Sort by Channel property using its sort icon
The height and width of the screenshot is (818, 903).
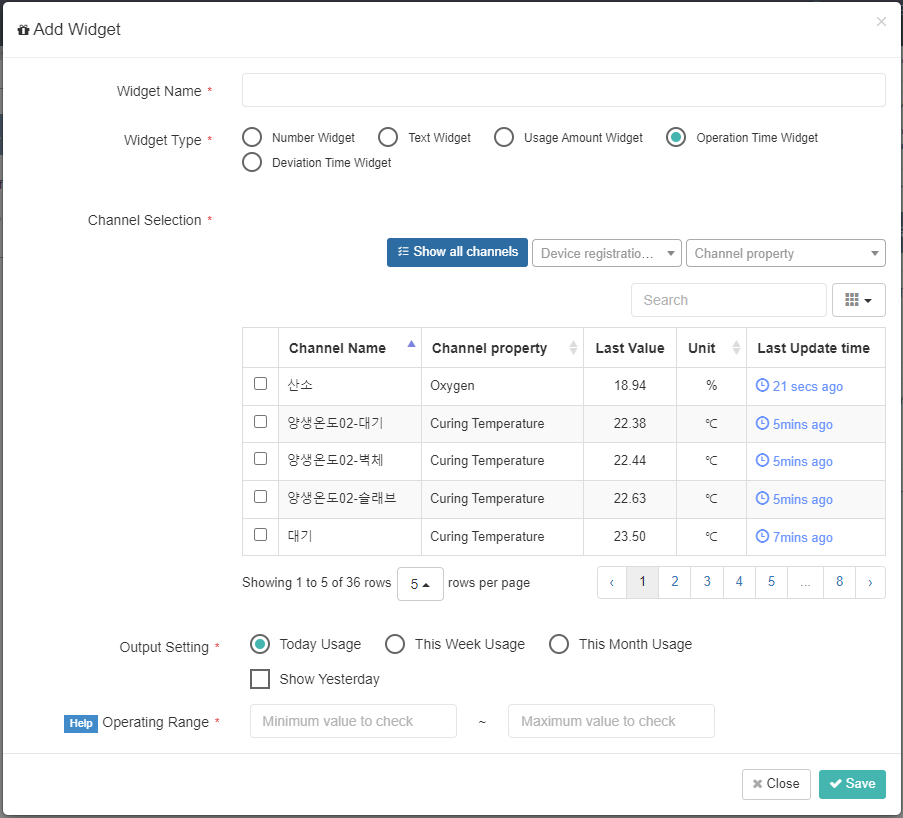click(573, 347)
